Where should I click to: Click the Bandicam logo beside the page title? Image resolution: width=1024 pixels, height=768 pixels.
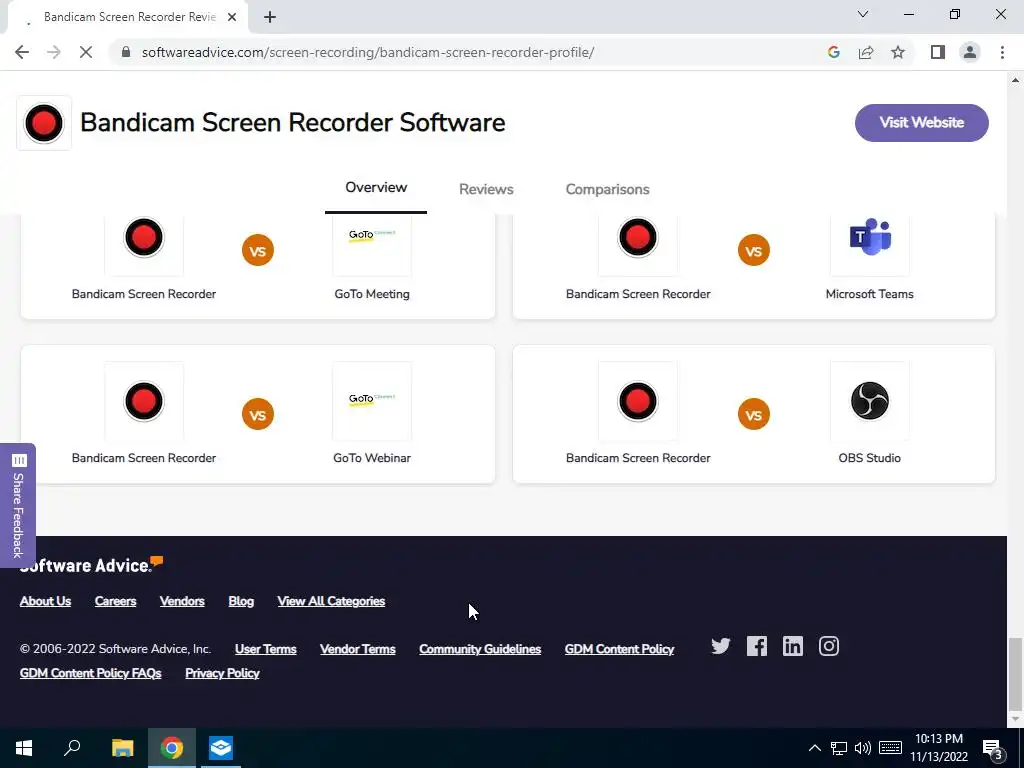pyautogui.click(x=44, y=123)
